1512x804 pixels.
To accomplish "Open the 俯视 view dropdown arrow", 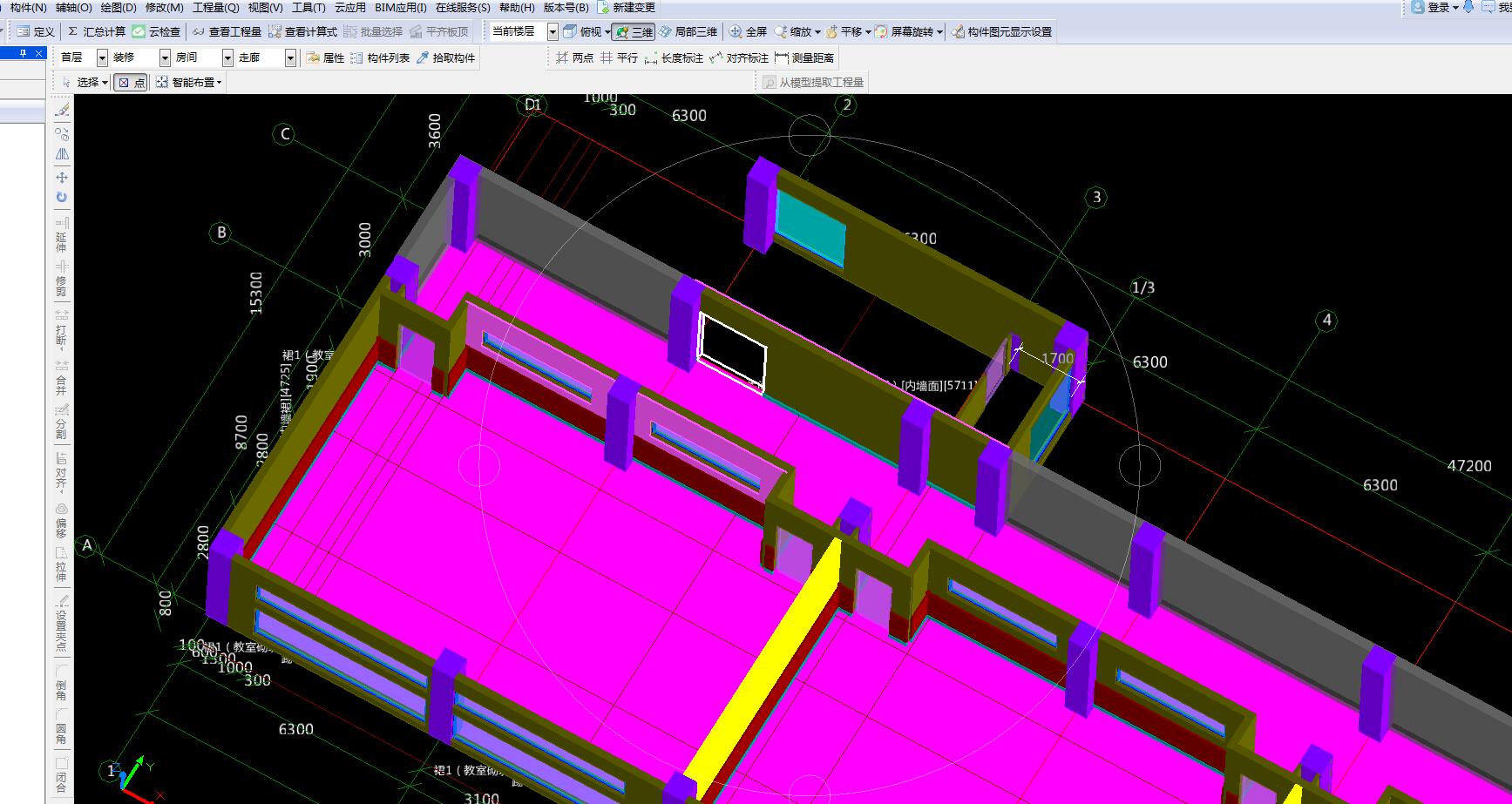I will click(607, 32).
